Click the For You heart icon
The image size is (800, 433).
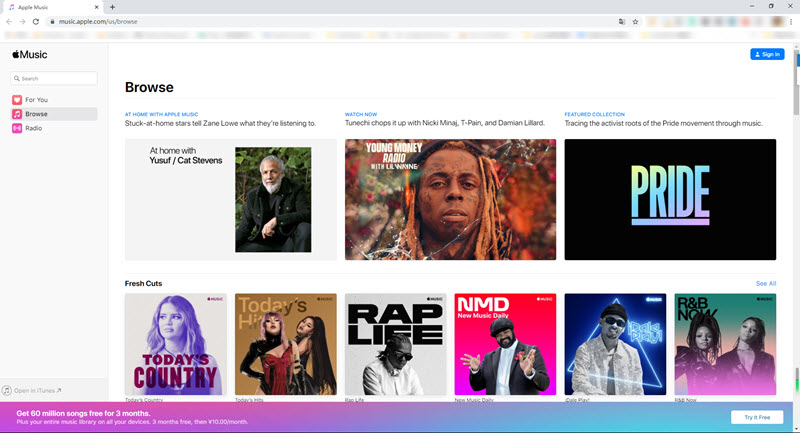[17, 100]
